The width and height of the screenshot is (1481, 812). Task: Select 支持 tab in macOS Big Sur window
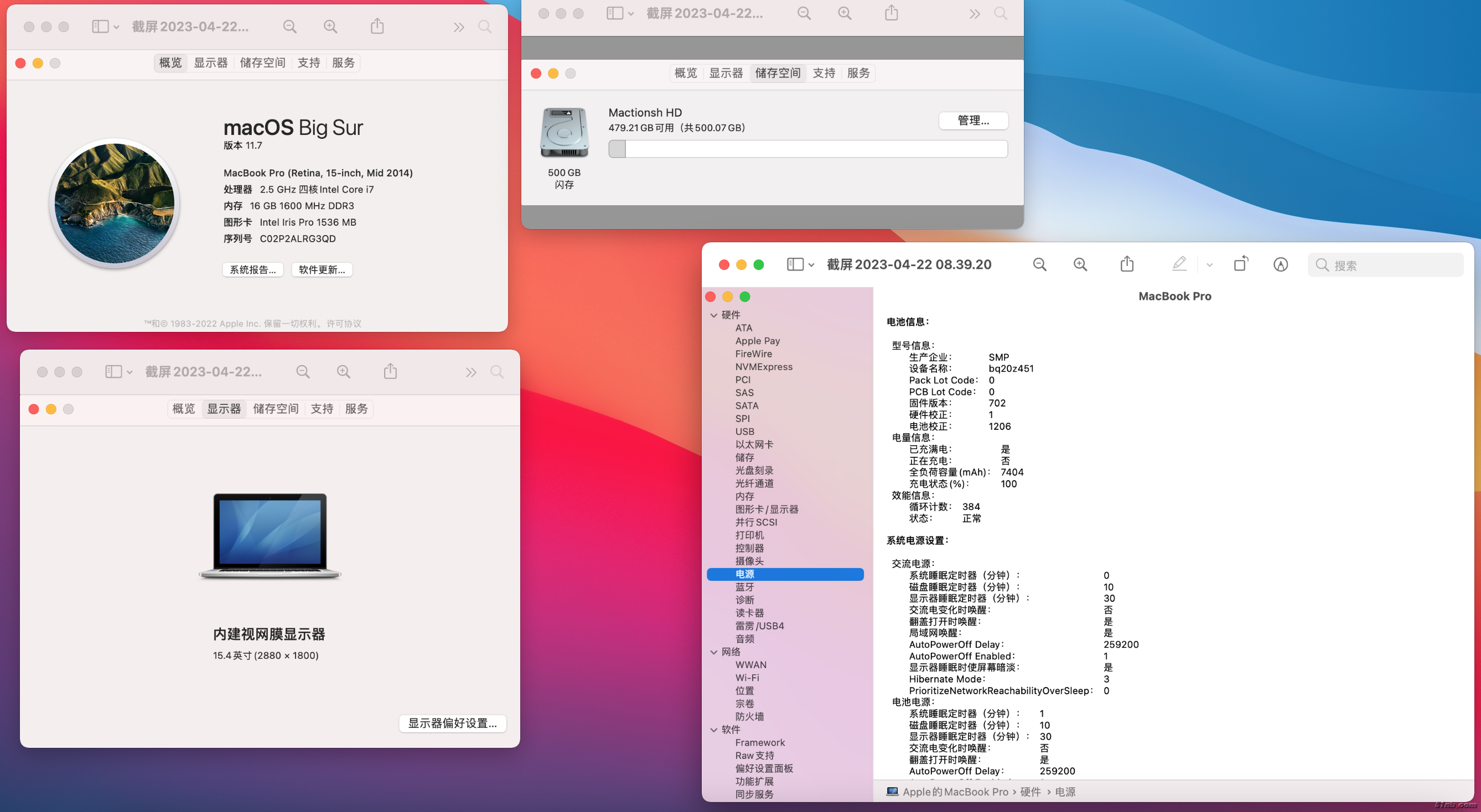[309, 63]
